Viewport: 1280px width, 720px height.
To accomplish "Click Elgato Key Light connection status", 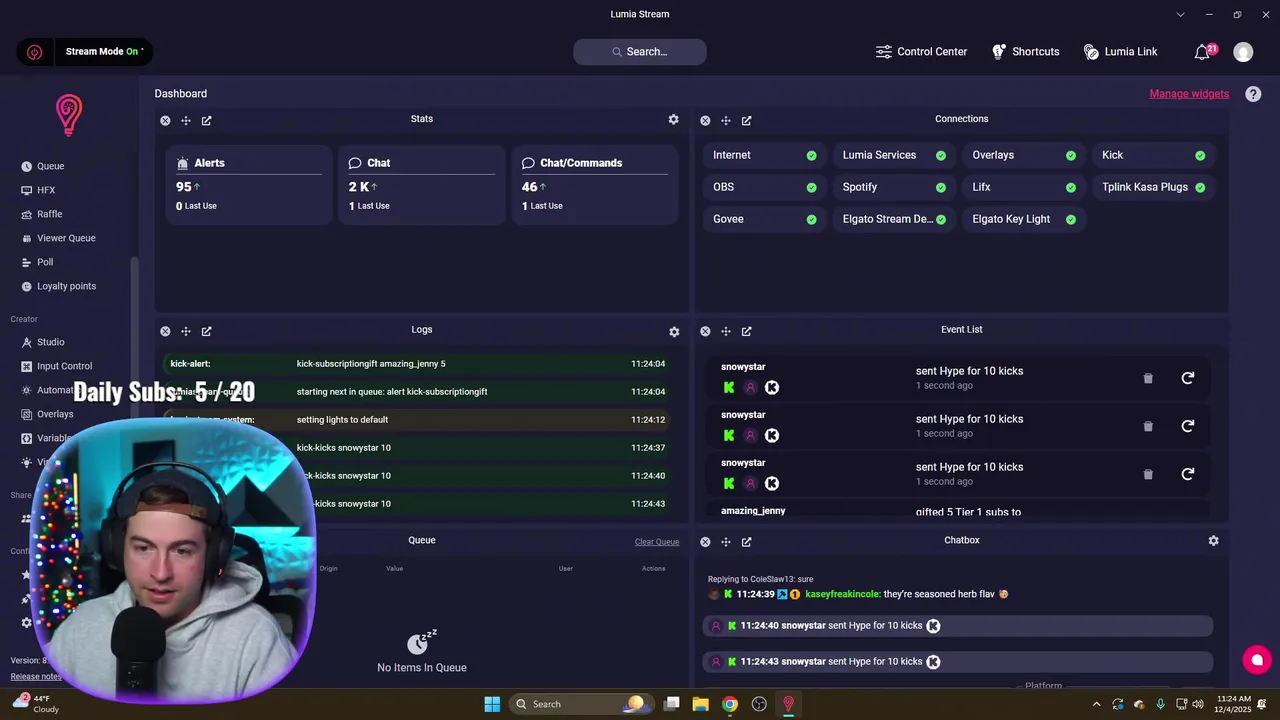I will tap(1024, 219).
